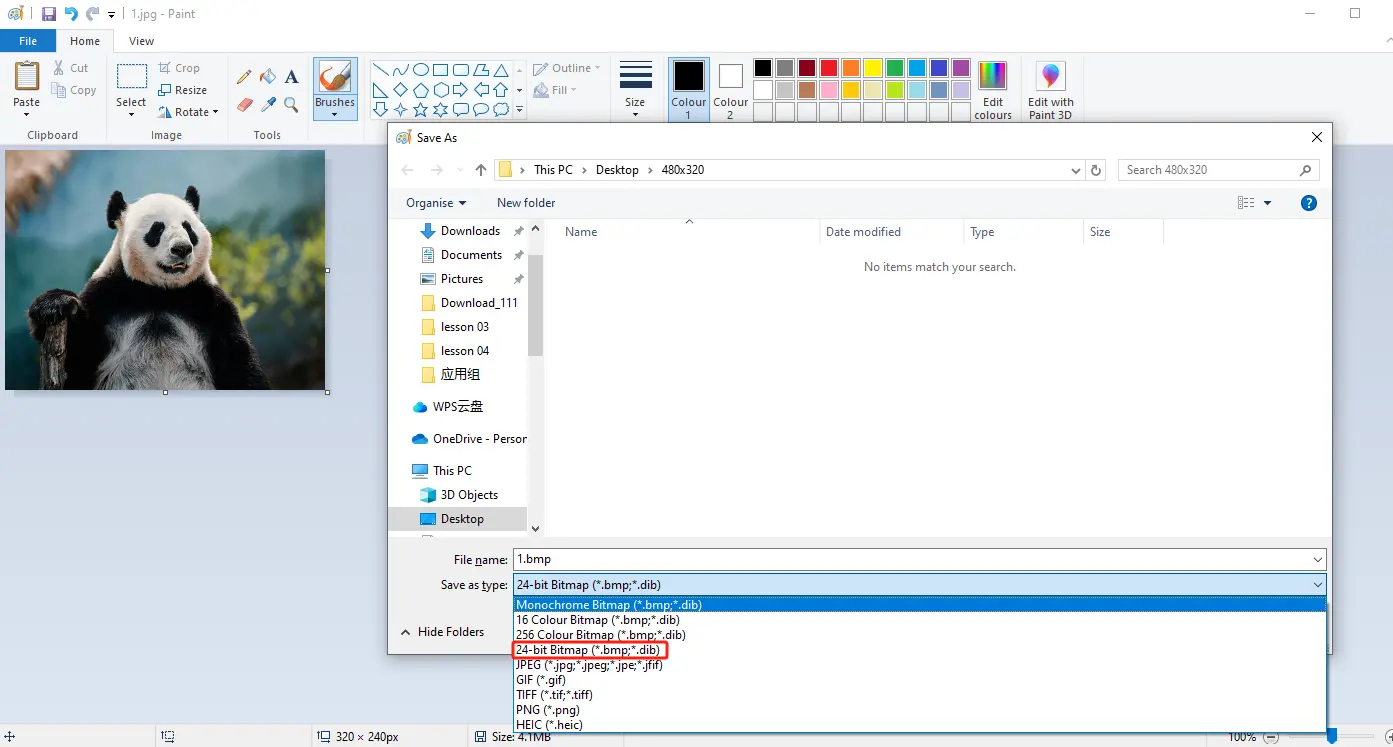Image resolution: width=1393 pixels, height=747 pixels.
Task: Sort by the Date modified column header
Action: [x=892, y=232]
